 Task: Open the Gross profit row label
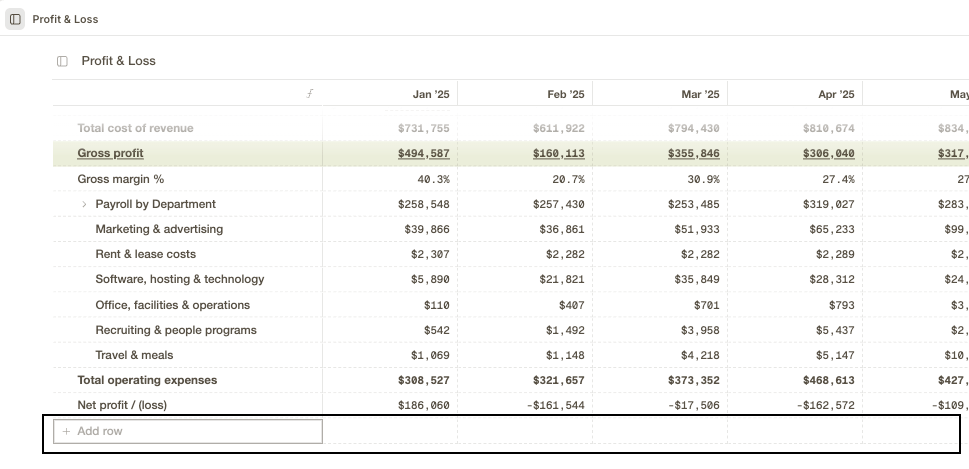coord(110,153)
